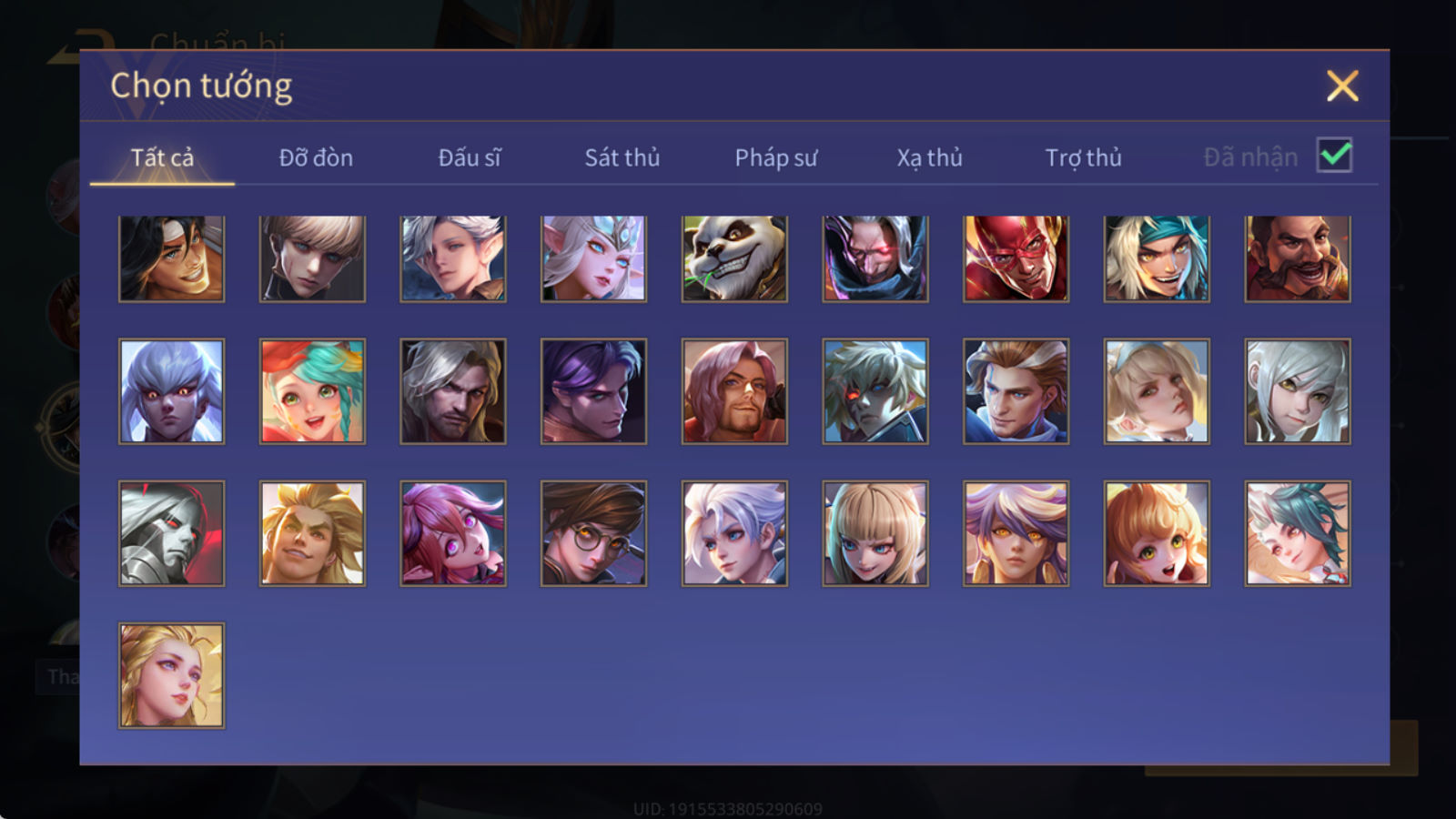This screenshot has width=1456, height=819.
Task: Select the Tất cả tab
Action: (162, 157)
